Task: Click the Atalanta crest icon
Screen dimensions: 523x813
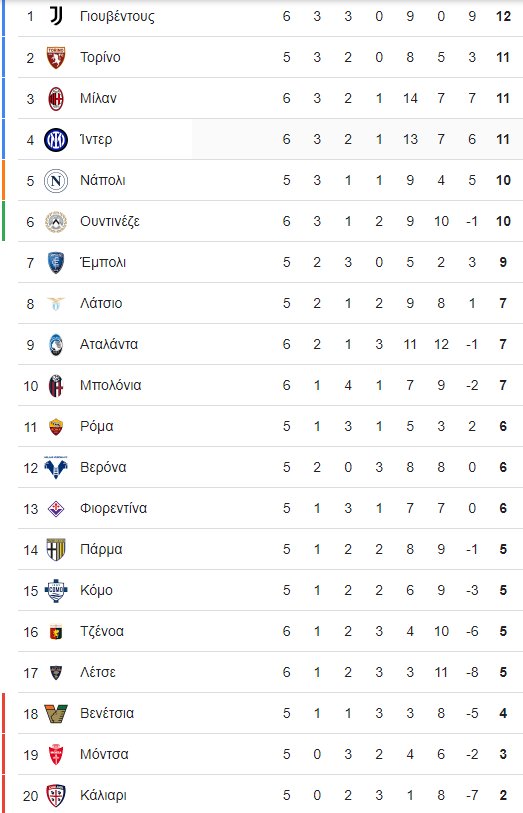Action: point(56,344)
